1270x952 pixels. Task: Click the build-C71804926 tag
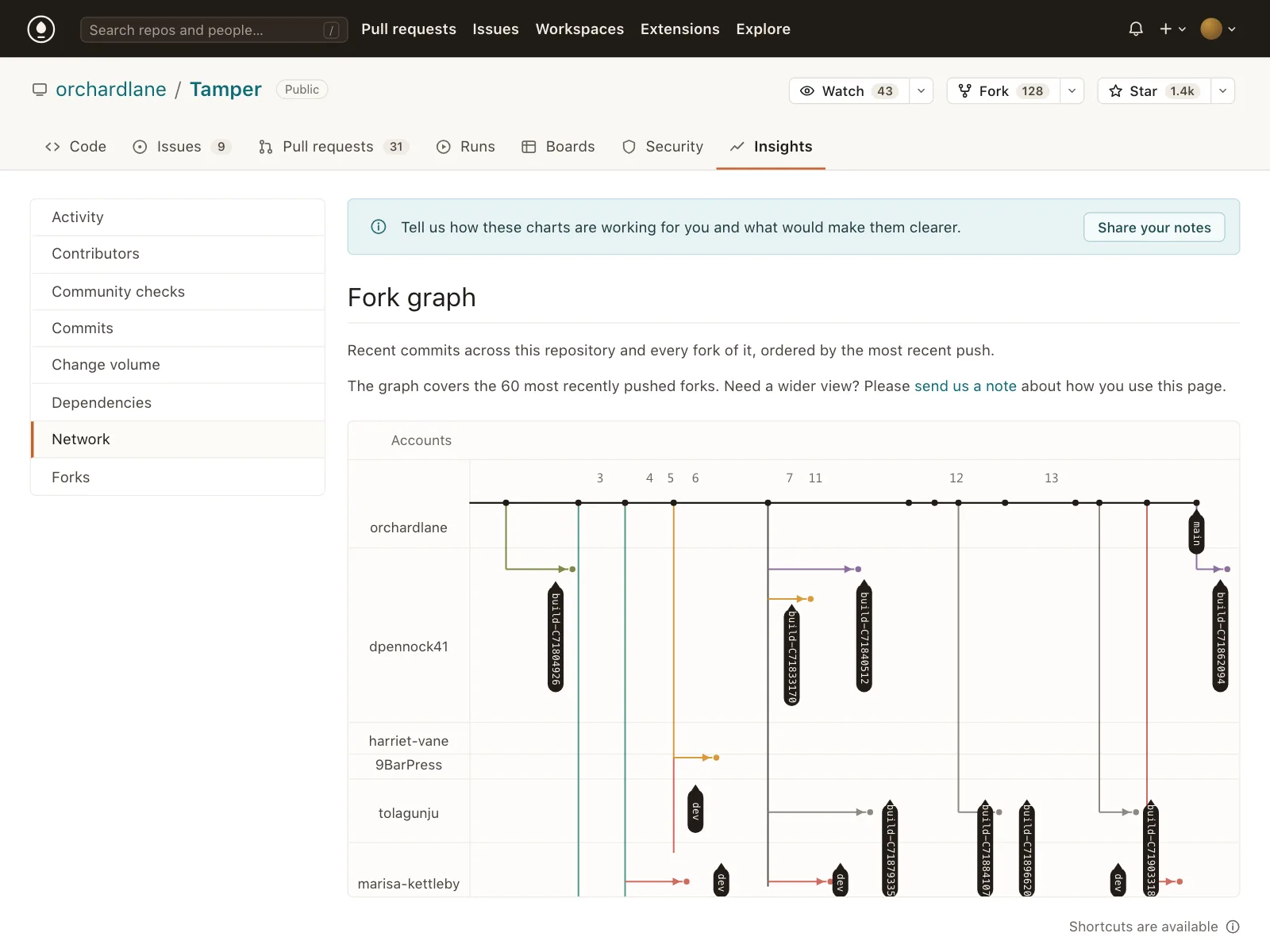tap(556, 637)
